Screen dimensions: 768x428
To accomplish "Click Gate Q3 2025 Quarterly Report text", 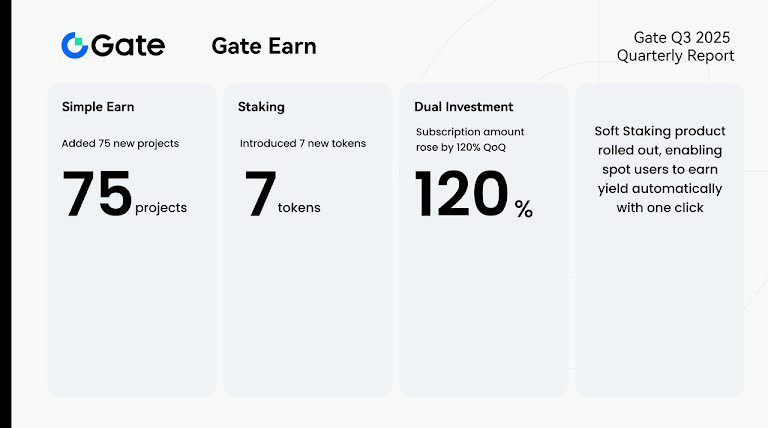I will [675, 47].
